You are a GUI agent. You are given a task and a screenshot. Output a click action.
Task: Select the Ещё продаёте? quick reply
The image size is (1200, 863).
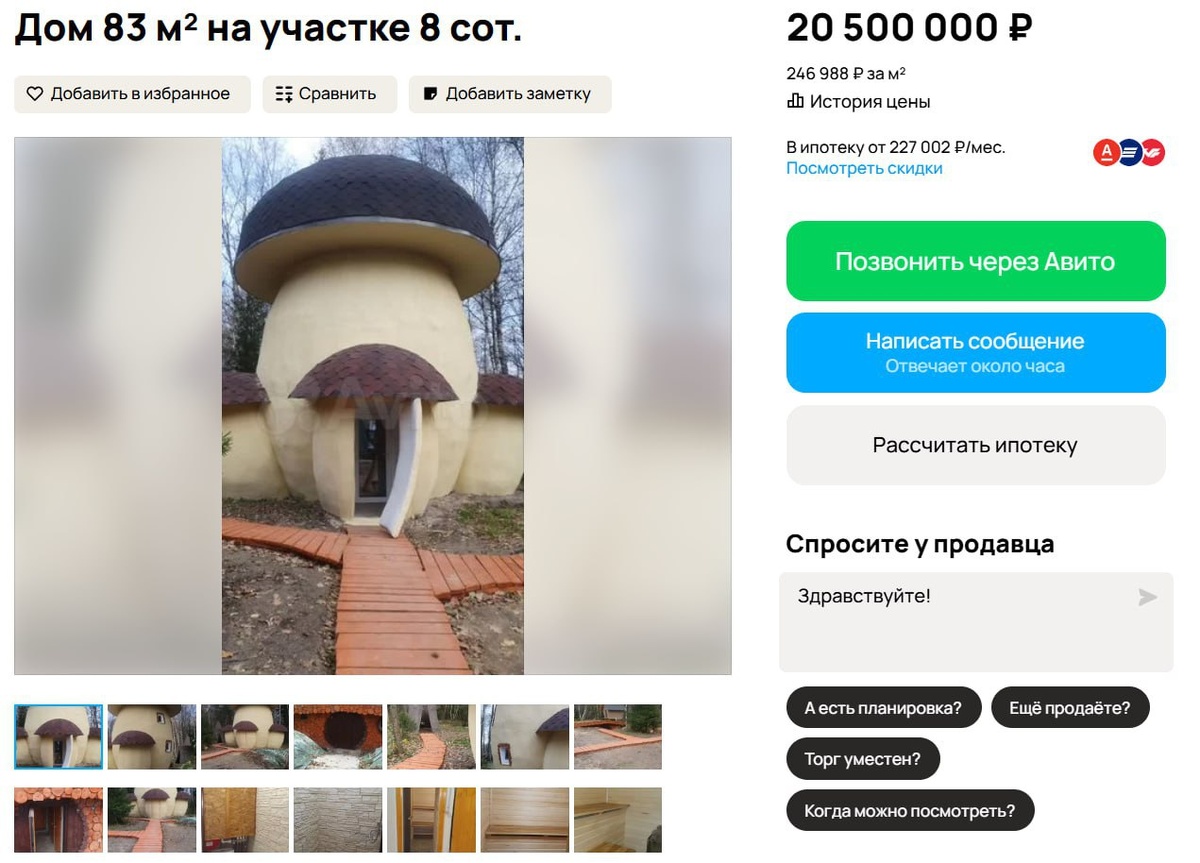(x=1070, y=708)
